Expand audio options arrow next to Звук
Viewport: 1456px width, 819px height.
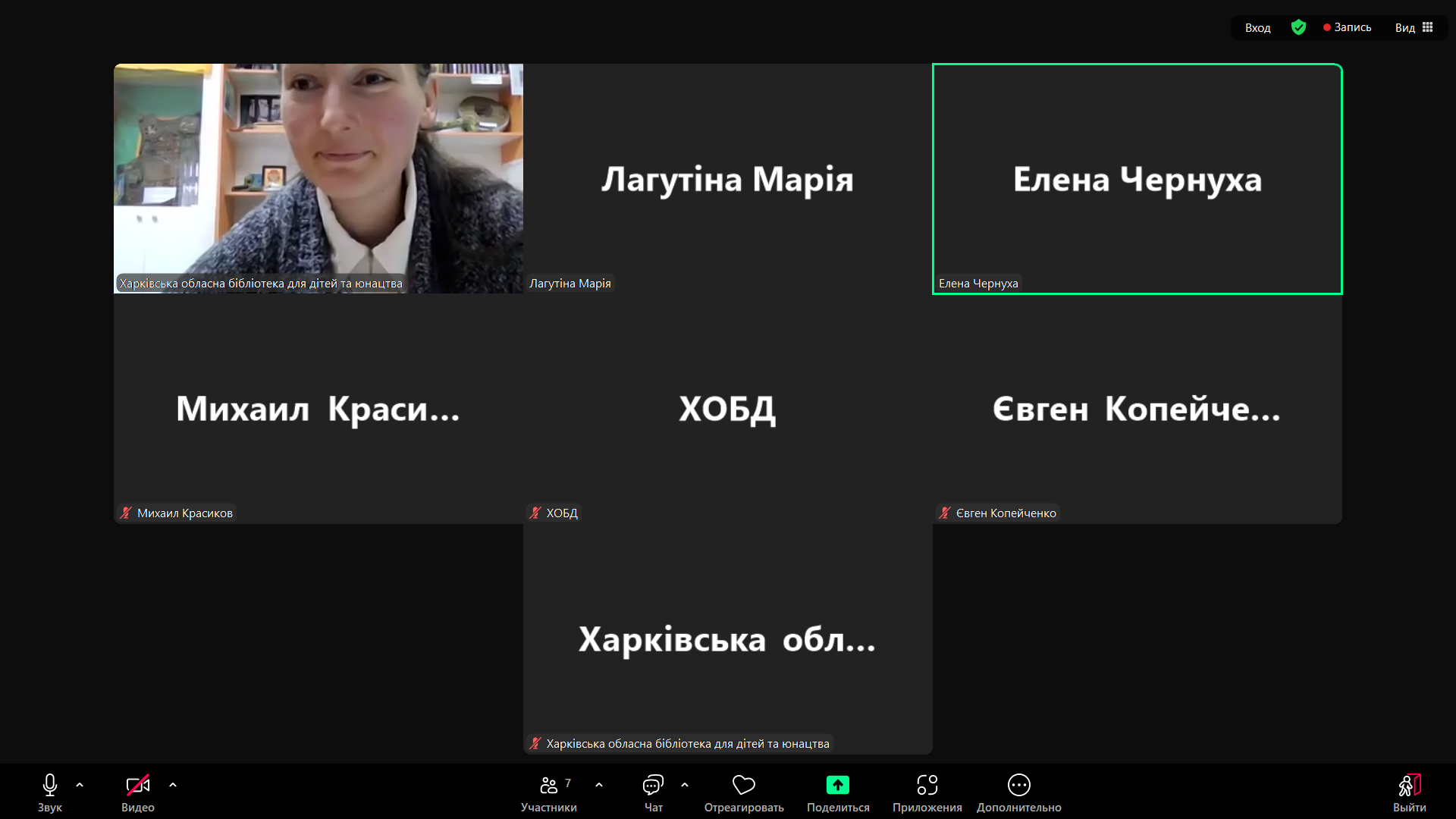tap(80, 785)
